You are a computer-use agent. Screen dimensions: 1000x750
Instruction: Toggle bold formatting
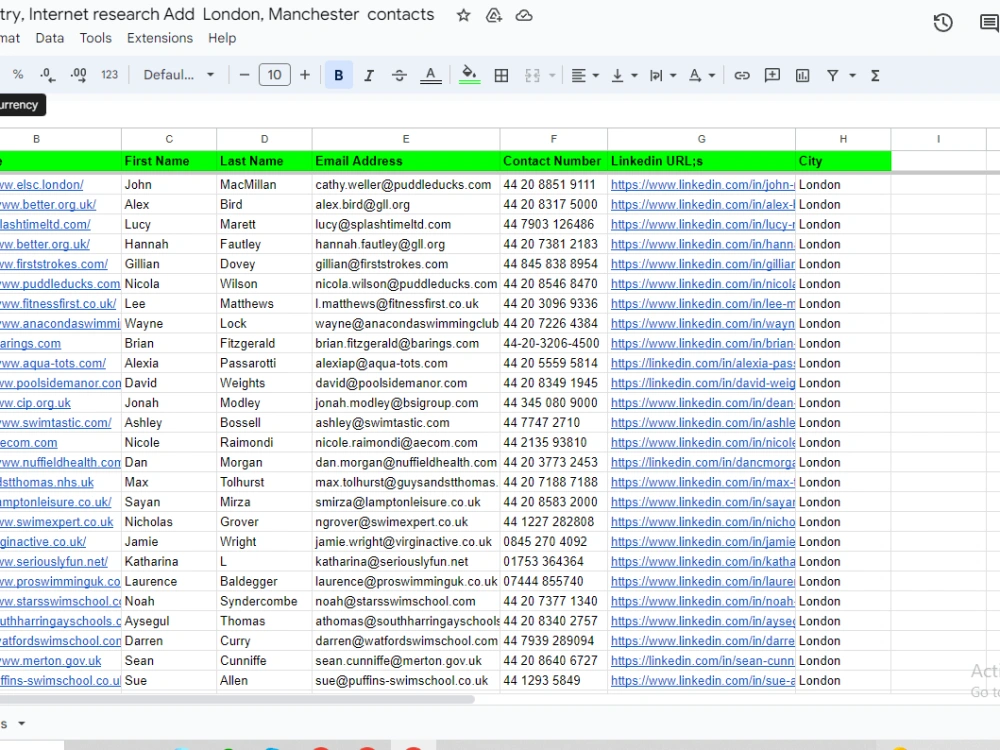click(x=339, y=75)
